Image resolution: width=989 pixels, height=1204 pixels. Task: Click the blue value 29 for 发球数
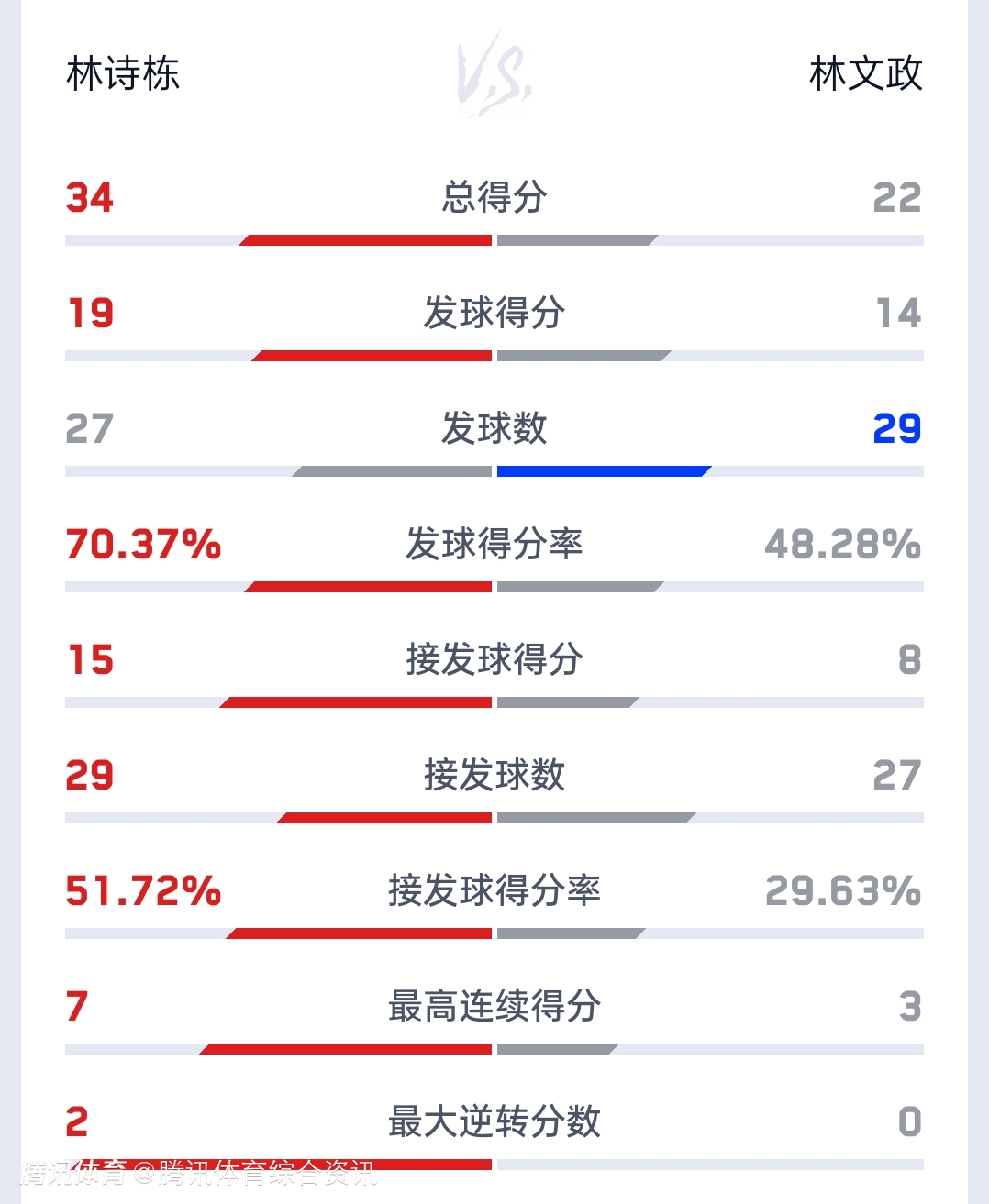pos(896,429)
